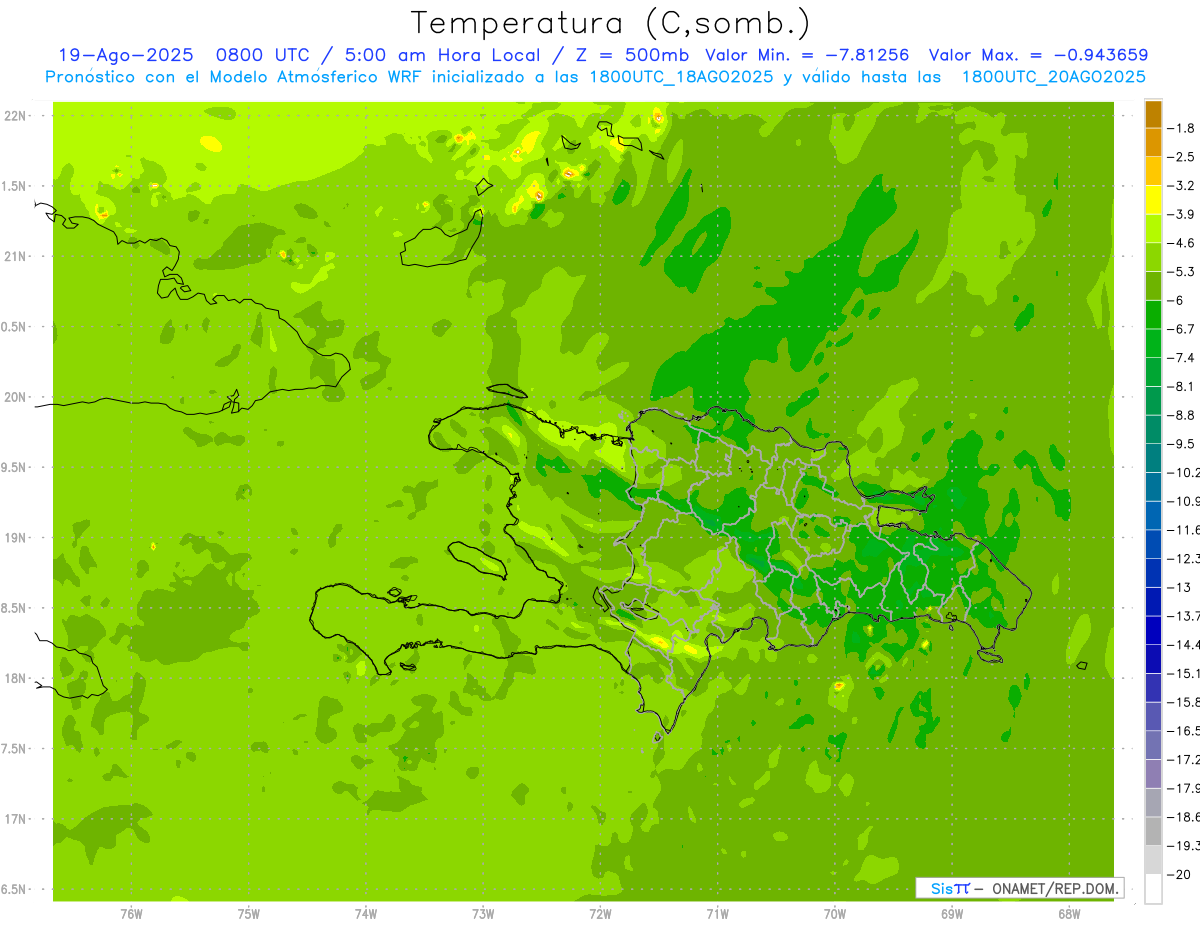Pick the white swatch below -20

tap(1153, 889)
